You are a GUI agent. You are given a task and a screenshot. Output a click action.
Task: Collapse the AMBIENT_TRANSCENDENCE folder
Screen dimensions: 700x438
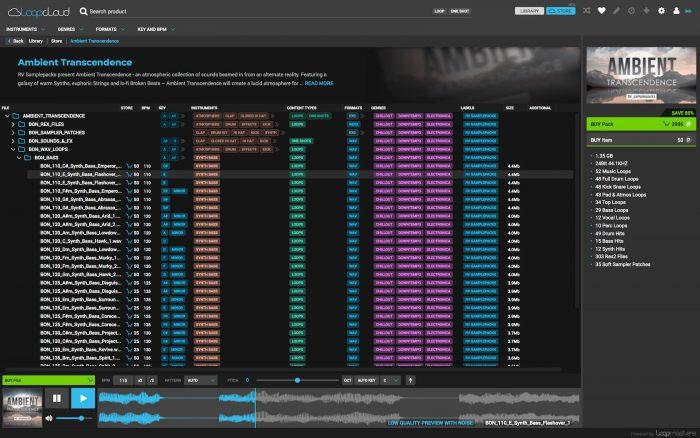[6, 115]
